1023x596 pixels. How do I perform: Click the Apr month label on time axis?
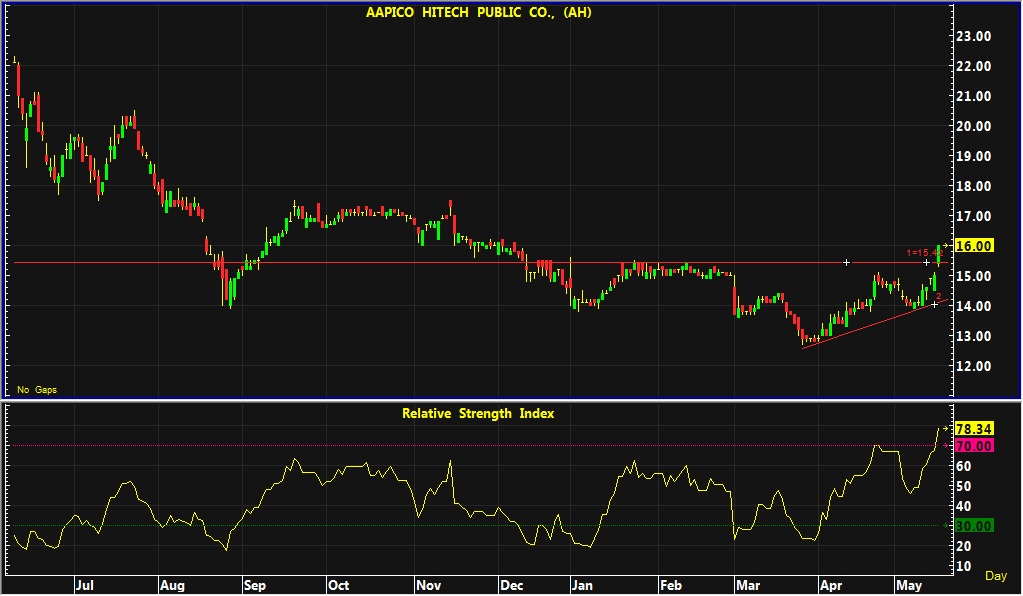(831, 585)
